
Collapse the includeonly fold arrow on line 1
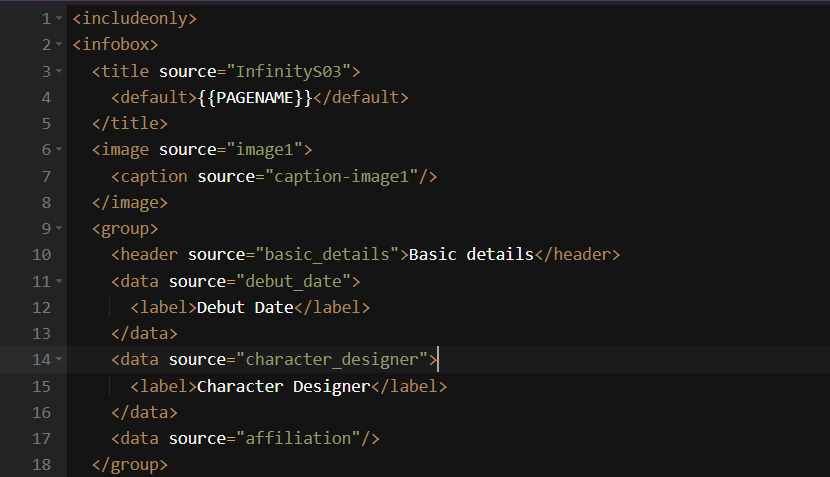click(59, 18)
